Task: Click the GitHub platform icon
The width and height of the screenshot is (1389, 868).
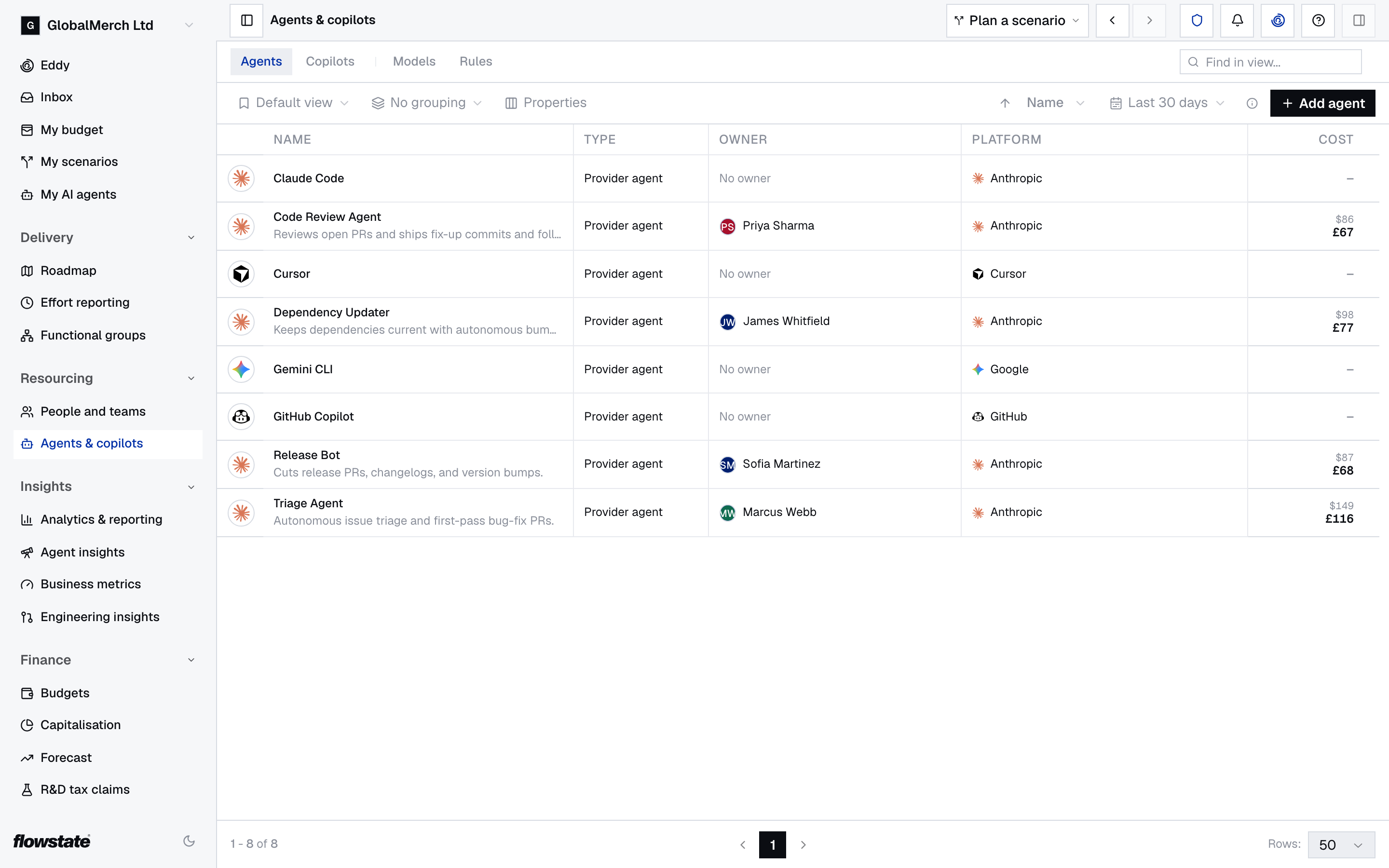Action: (x=978, y=417)
